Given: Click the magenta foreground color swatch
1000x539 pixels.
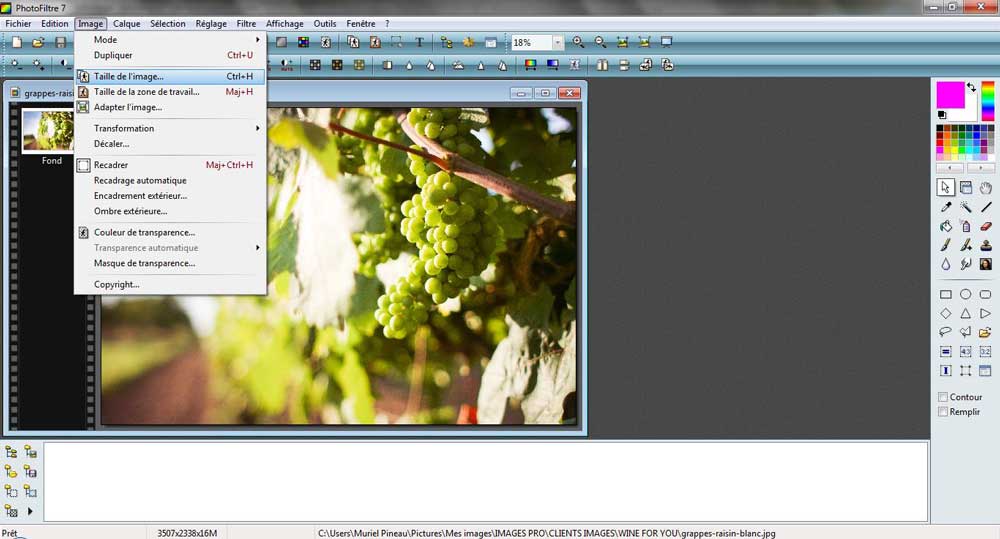Looking at the screenshot, I should 950,95.
